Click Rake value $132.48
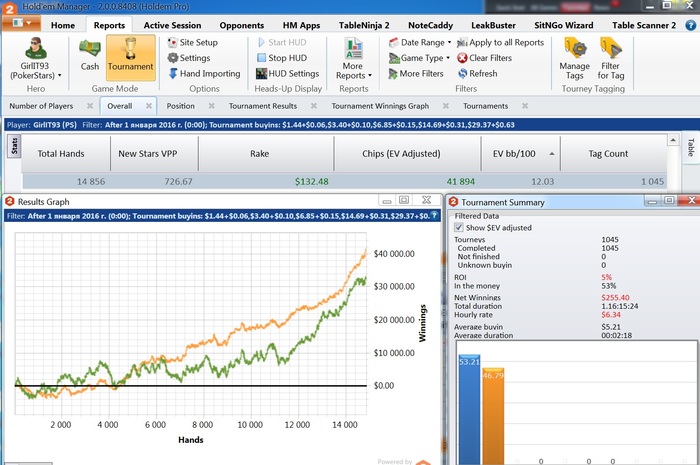 312,182
